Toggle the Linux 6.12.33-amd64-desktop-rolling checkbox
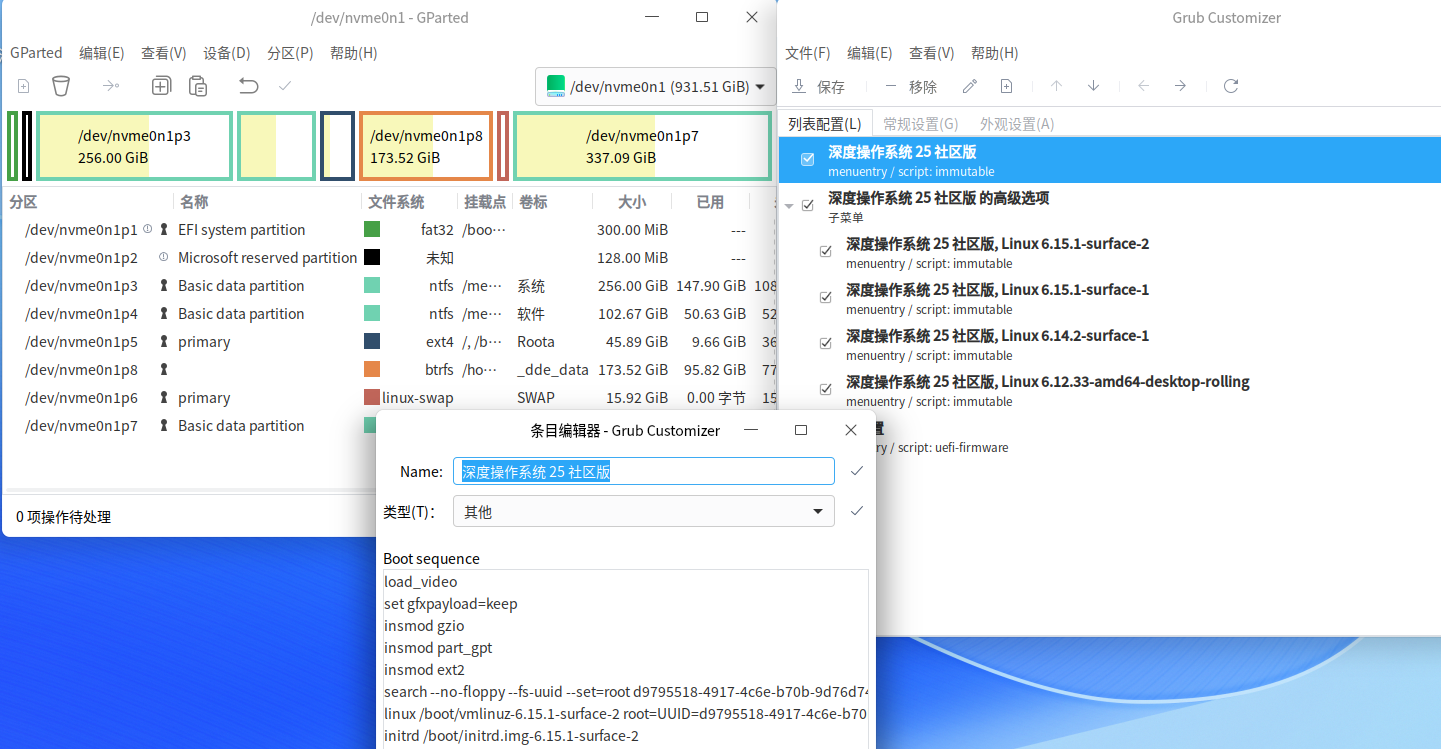The height and width of the screenshot is (749, 1441). coord(825,389)
